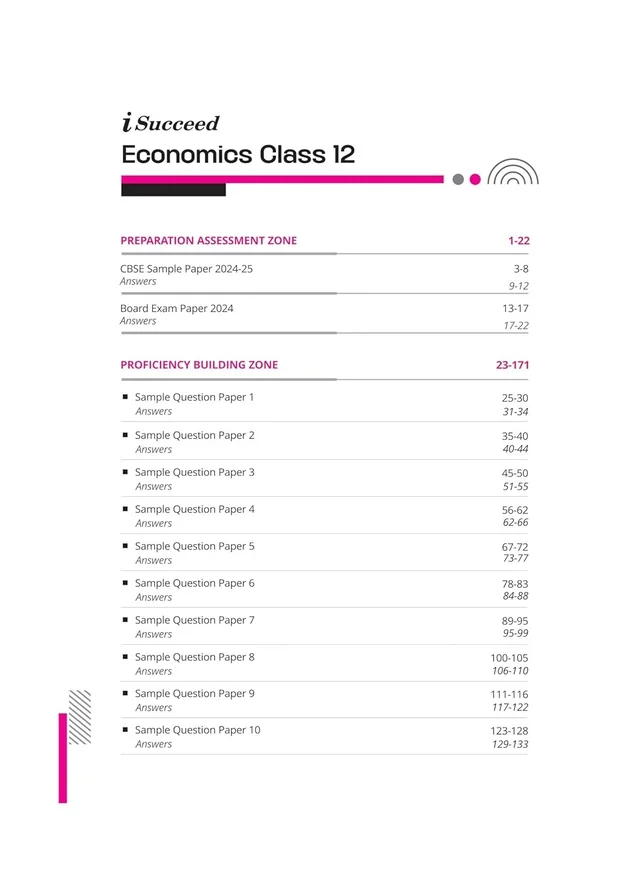Click page range 23-171 of Proficiency zone
640x873 pixels.
coord(513,365)
